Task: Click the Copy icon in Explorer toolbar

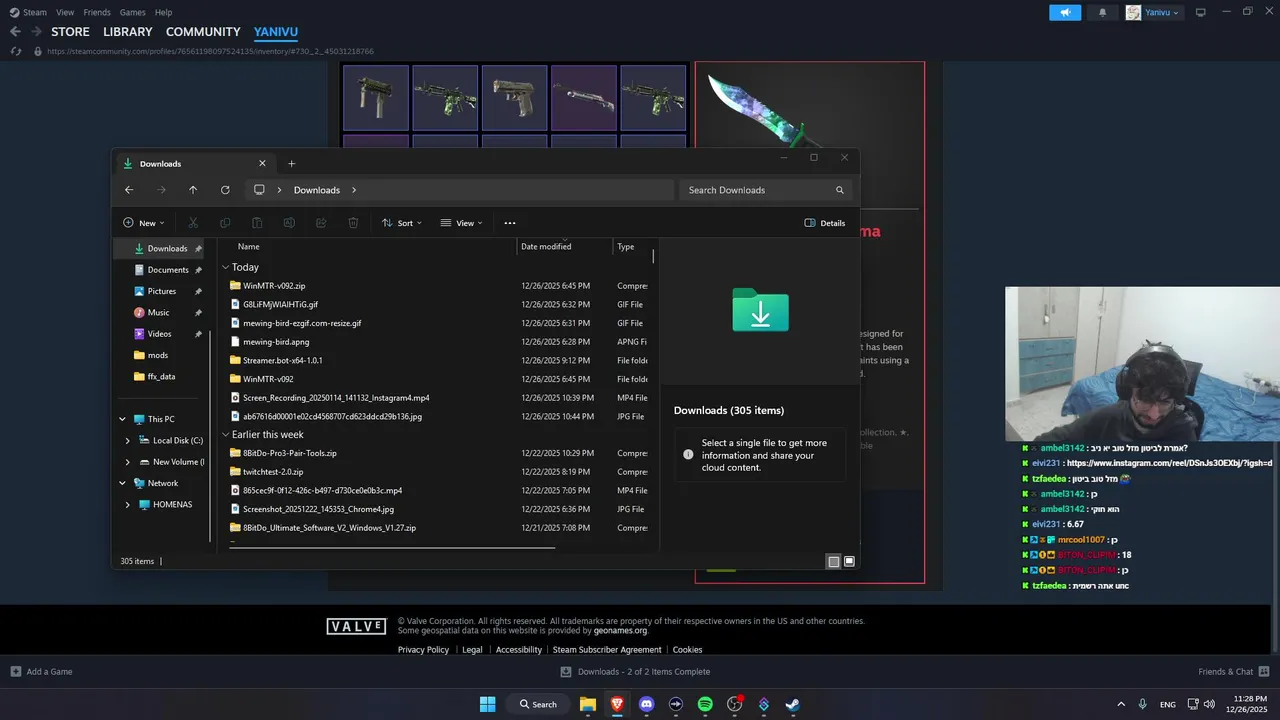Action: 225,223
